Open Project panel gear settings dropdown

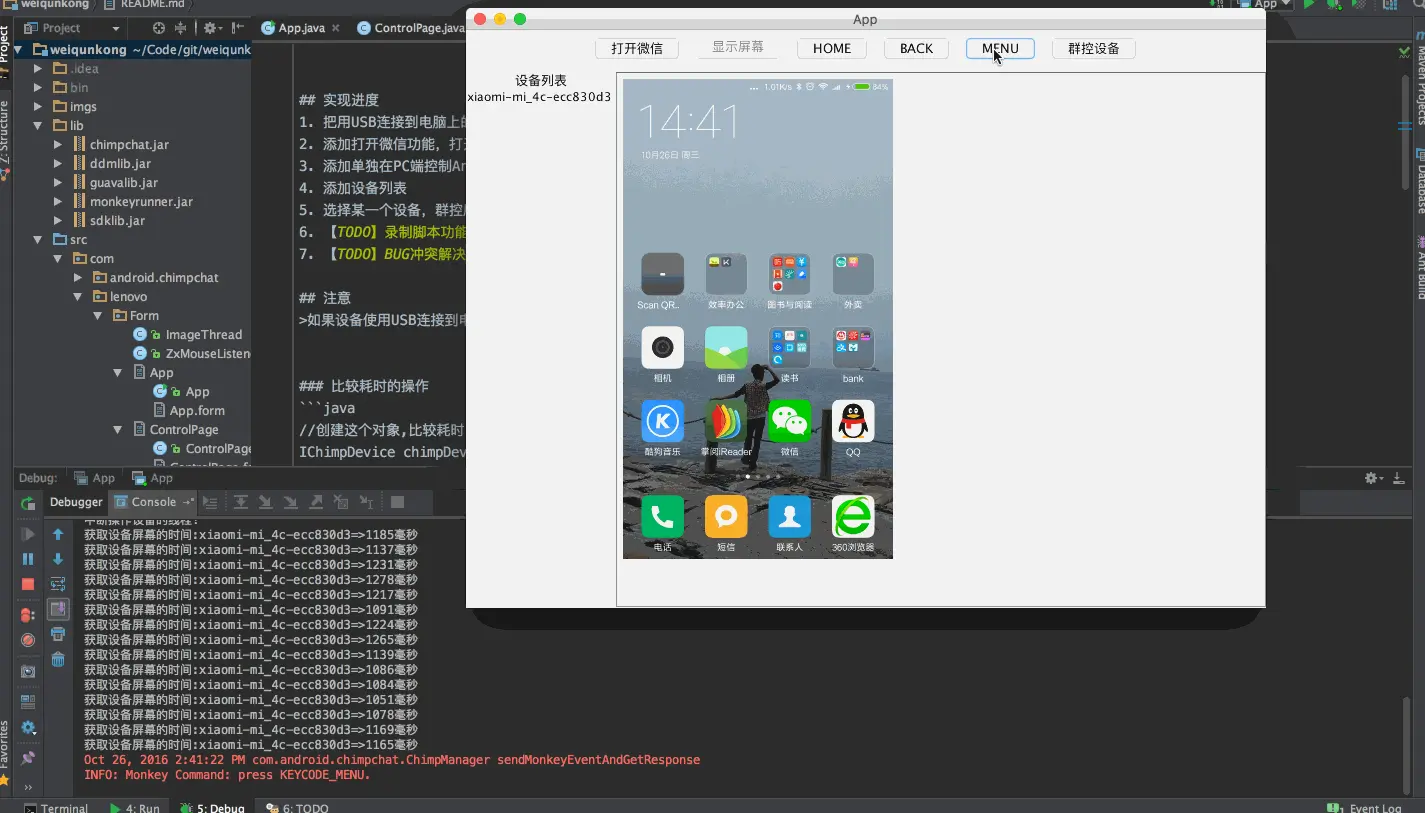click(x=213, y=28)
